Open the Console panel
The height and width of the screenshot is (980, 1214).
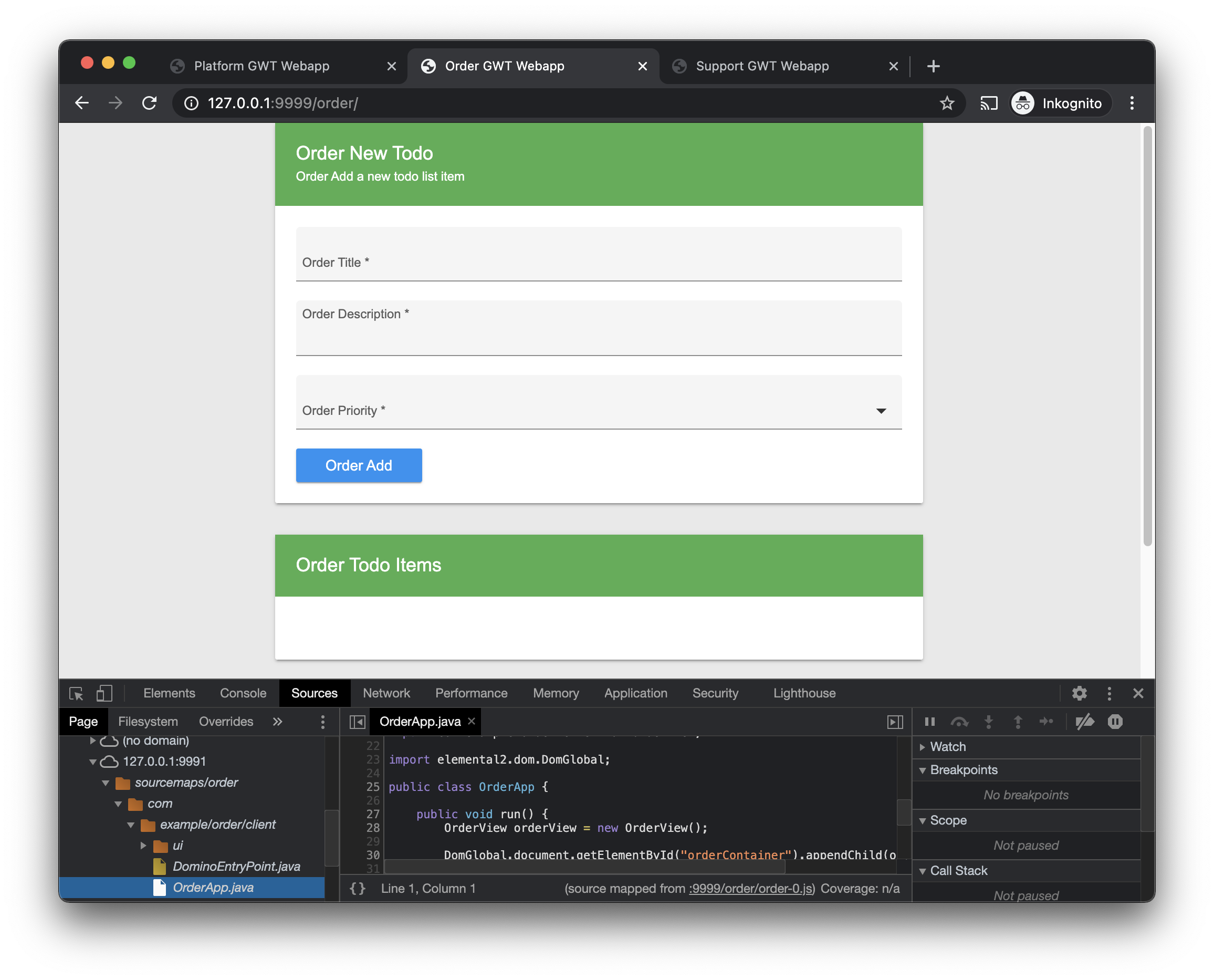pos(243,693)
